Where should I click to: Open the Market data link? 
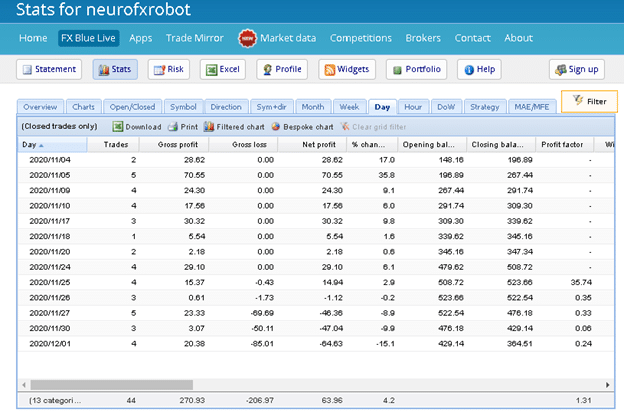click(x=288, y=38)
